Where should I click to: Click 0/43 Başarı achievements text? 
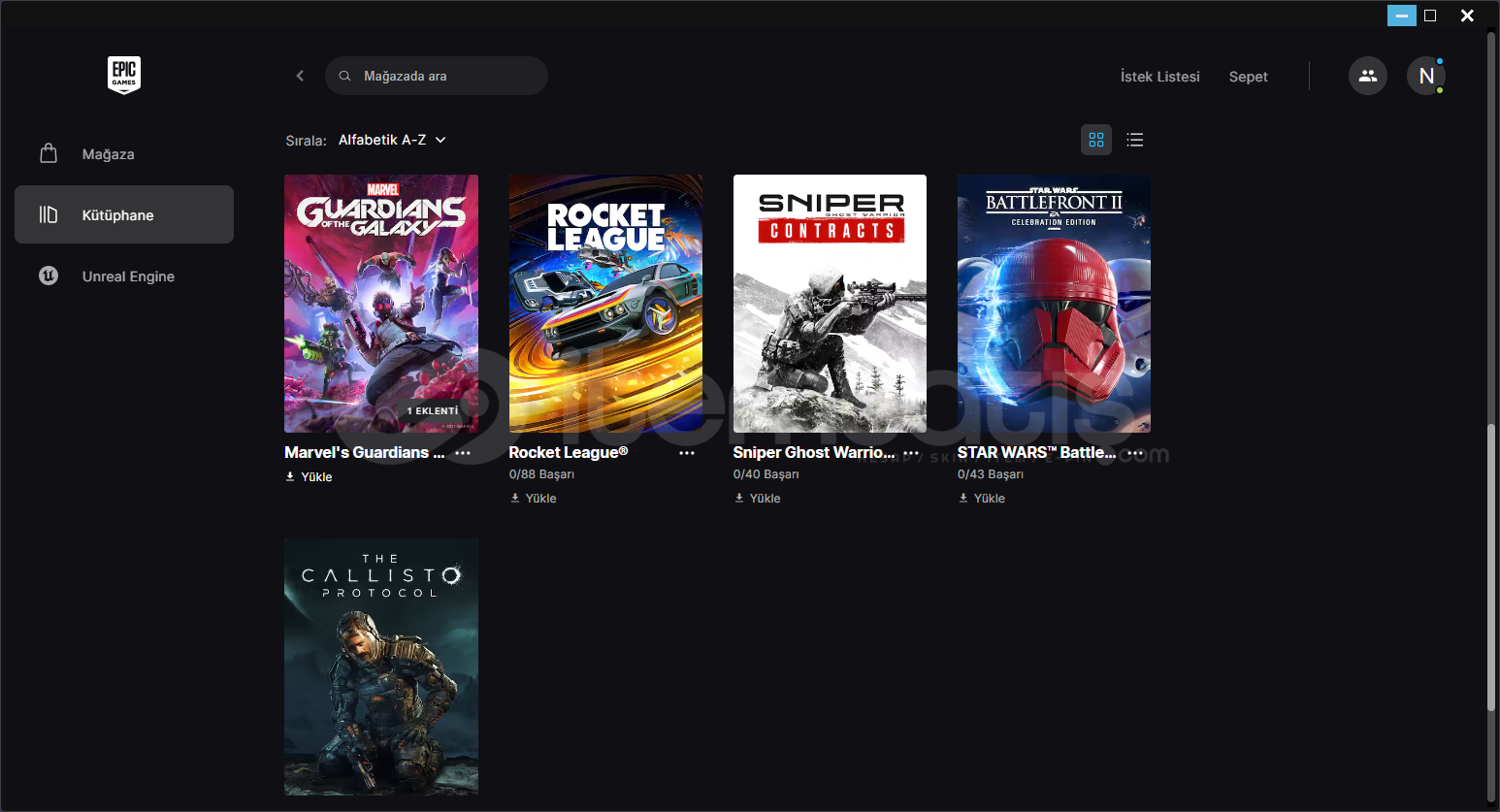990,474
